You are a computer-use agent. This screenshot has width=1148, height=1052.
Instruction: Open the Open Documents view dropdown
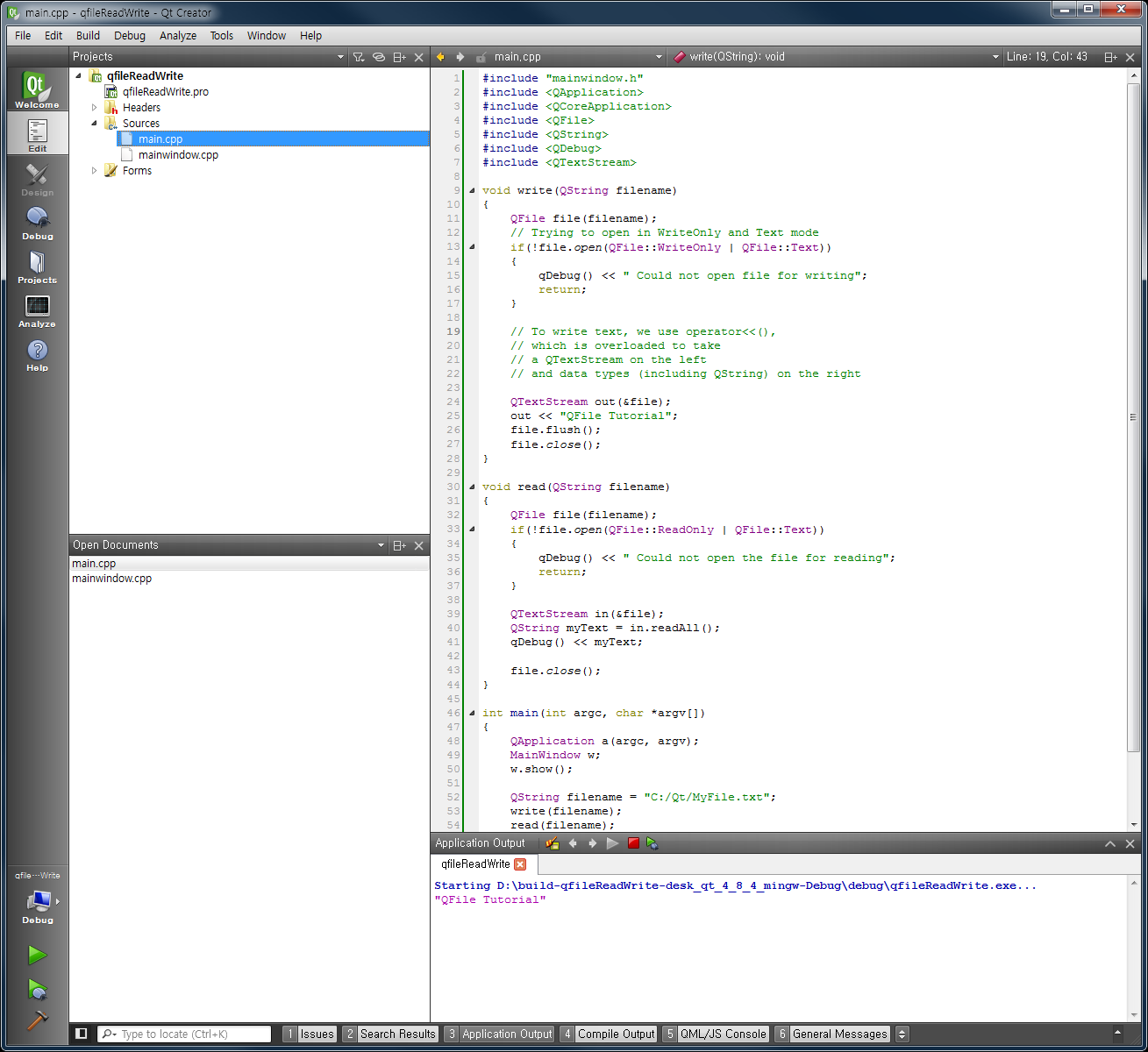[x=381, y=545]
